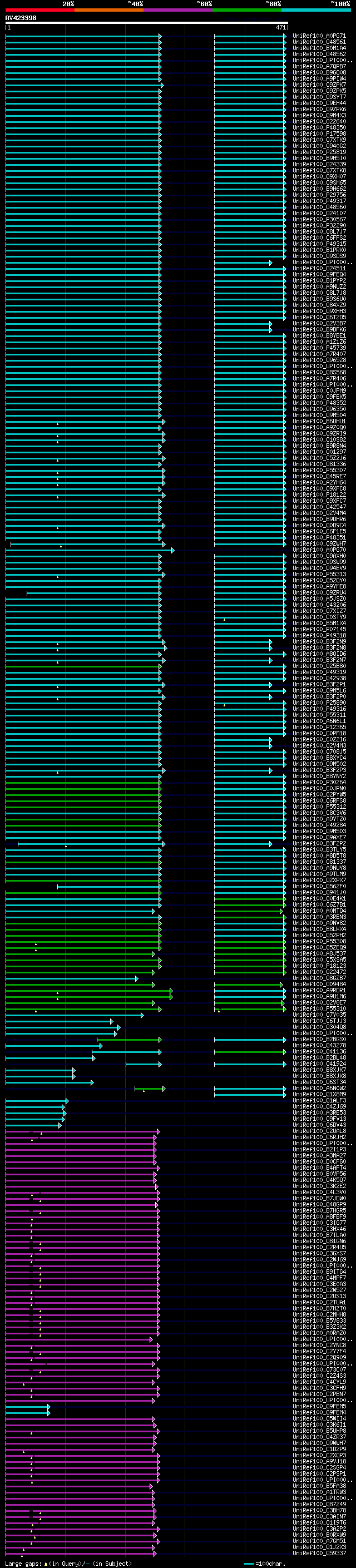356x1568 pixels.
Task: Select hit label UniRef100_A0PG71
Action: [319, 36]
